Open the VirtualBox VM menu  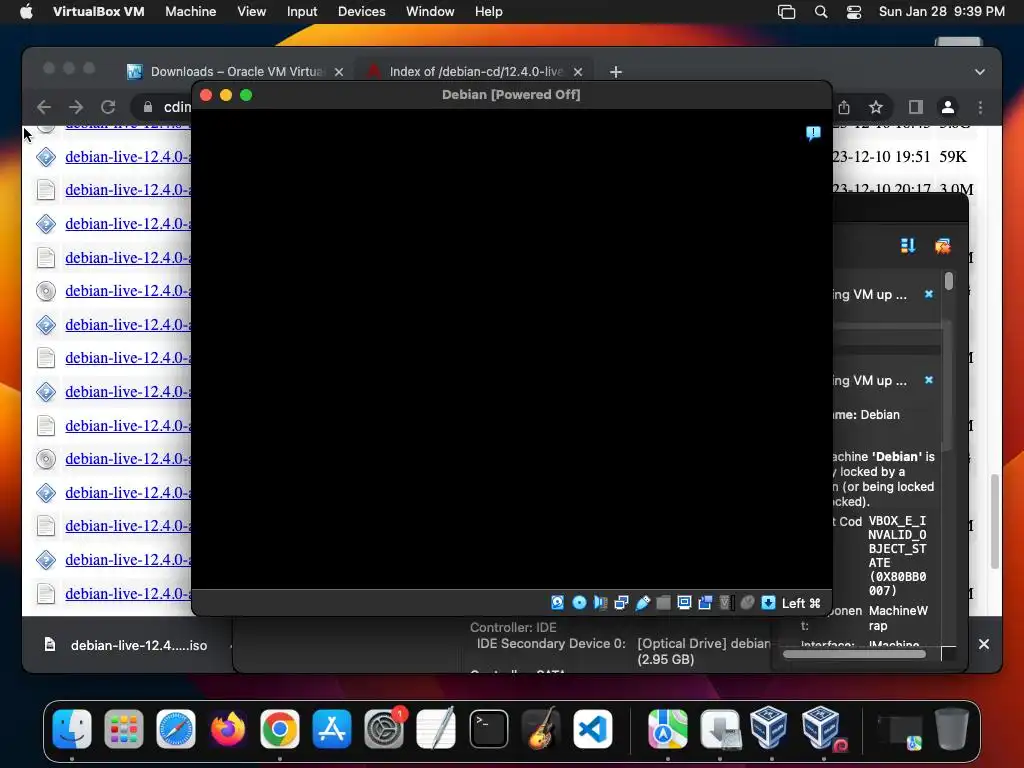click(99, 12)
